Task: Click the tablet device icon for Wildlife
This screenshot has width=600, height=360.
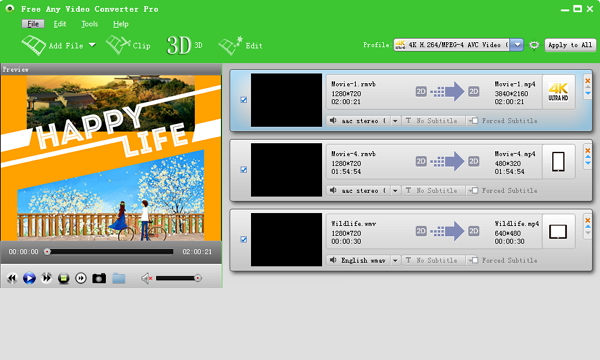Action: tap(558, 231)
